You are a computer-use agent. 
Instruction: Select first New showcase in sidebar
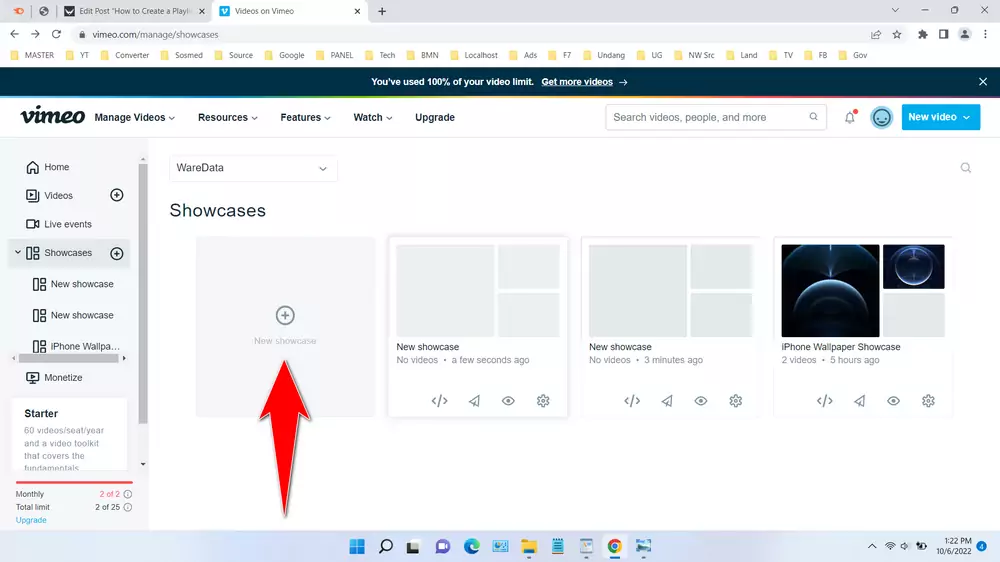click(75, 284)
